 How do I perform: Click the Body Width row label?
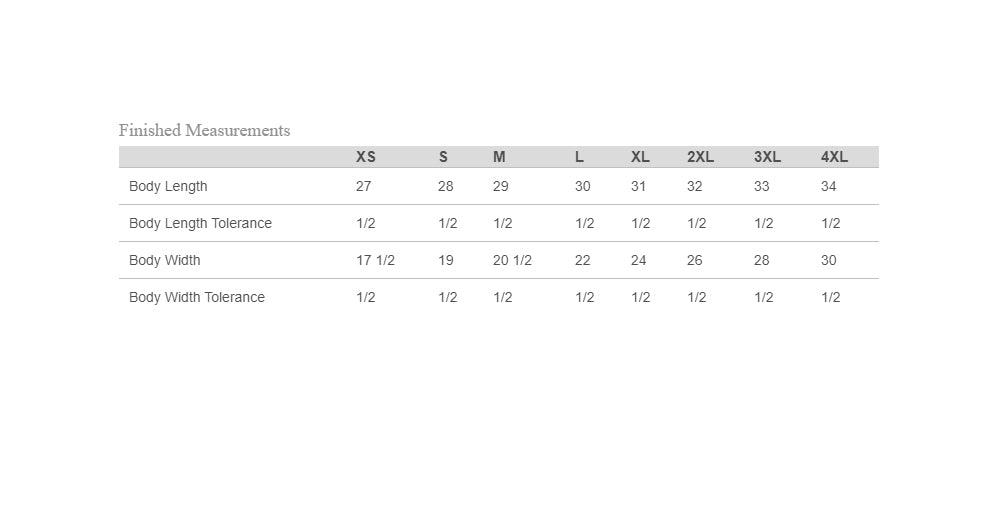pyautogui.click(x=165, y=260)
